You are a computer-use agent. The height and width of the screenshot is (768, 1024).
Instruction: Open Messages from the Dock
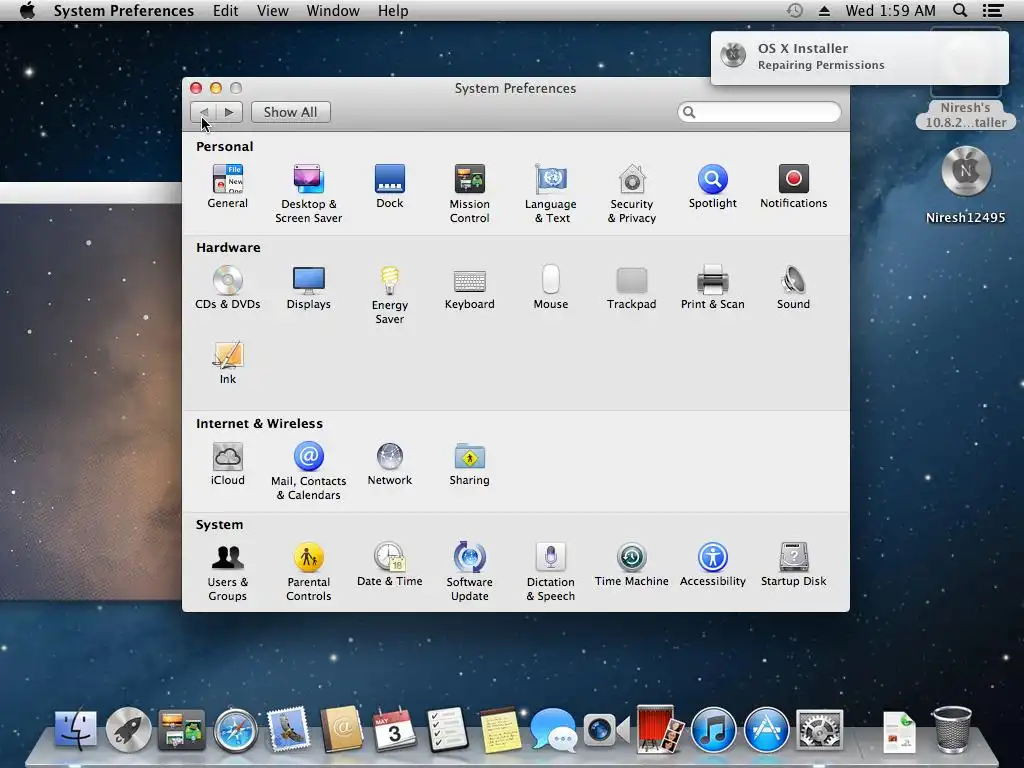553,729
